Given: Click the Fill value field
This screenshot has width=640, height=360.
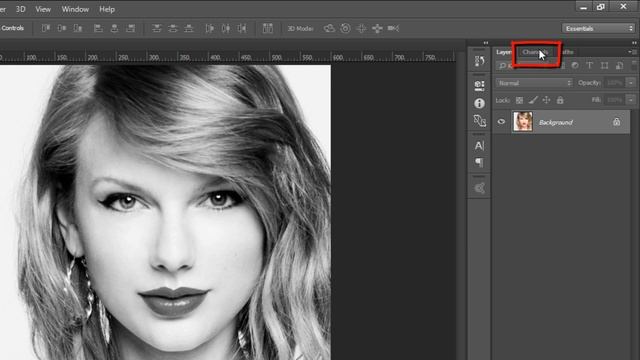Looking at the screenshot, I should pos(614,100).
